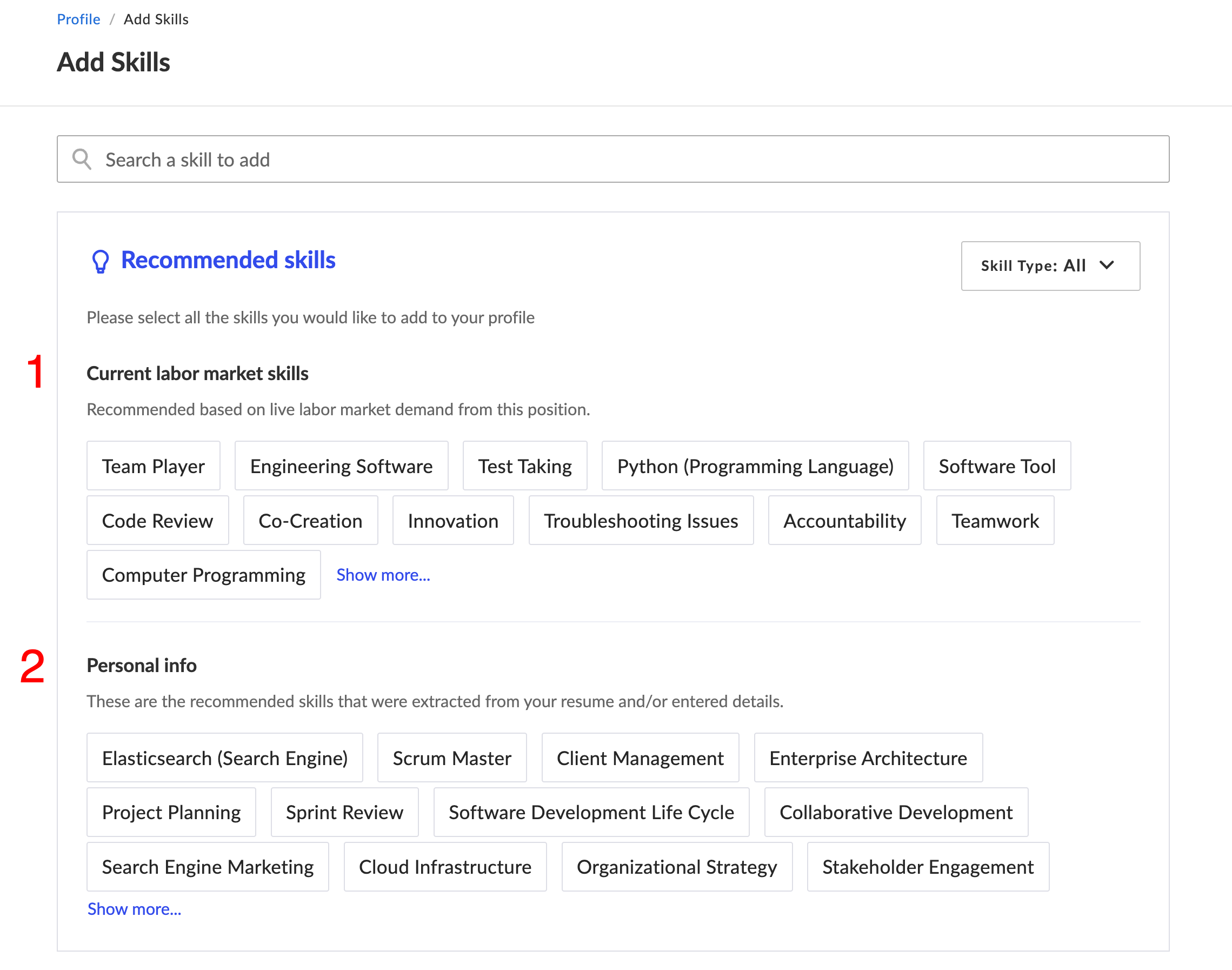Screen dimensions: 1232x970
Task: Show more current labor market skills
Action: (x=383, y=575)
